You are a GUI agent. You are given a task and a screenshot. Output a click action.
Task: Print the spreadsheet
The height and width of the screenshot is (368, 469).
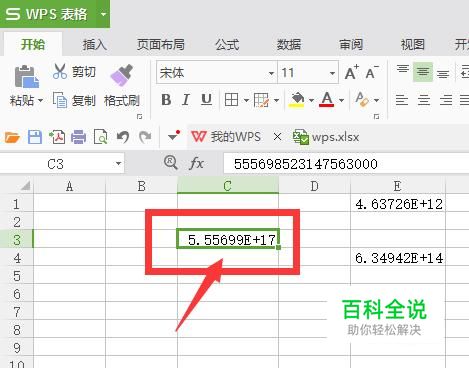78,137
